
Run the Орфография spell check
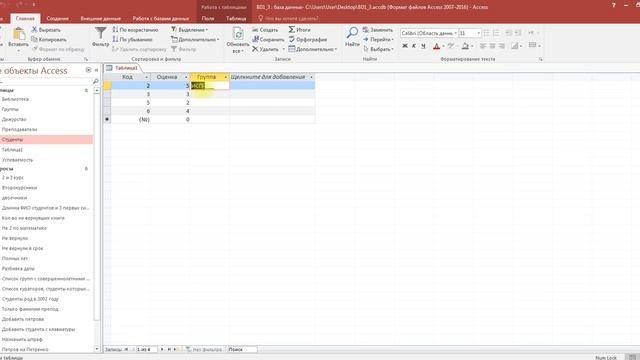coord(308,40)
